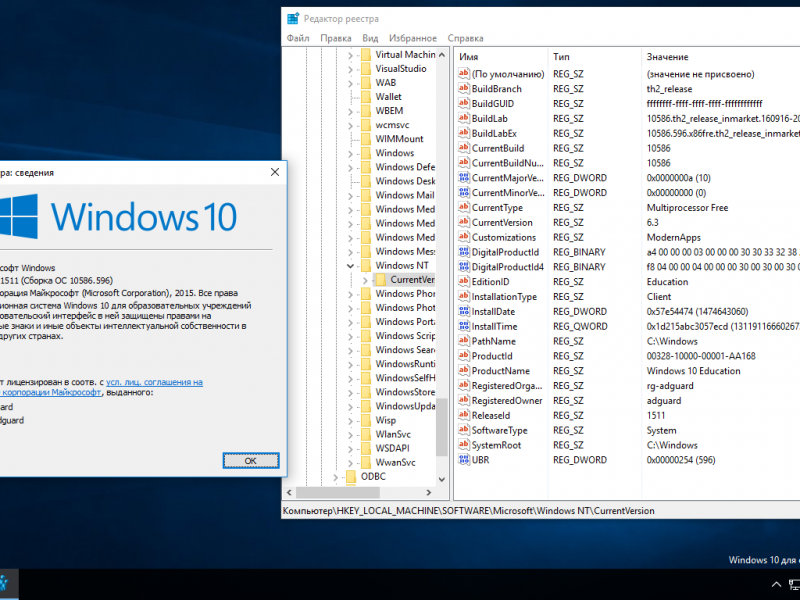The width and height of the screenshot is (800, 600).
Task: Click the string icon beside RegisteredOwner
Action: pos(464,401)
